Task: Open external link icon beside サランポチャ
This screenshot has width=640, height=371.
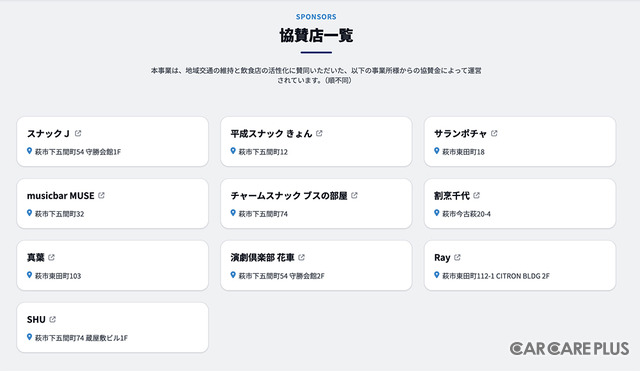Action: [494, 133]
